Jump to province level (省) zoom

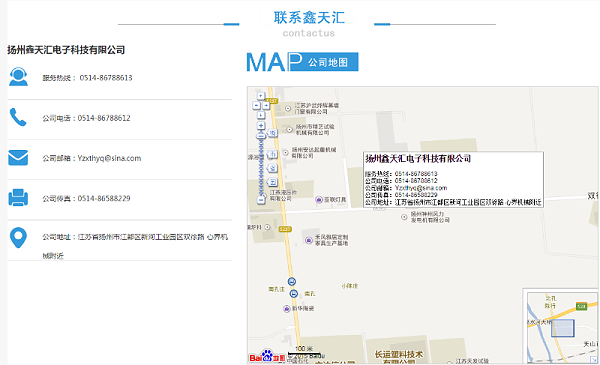click(272, 168)
